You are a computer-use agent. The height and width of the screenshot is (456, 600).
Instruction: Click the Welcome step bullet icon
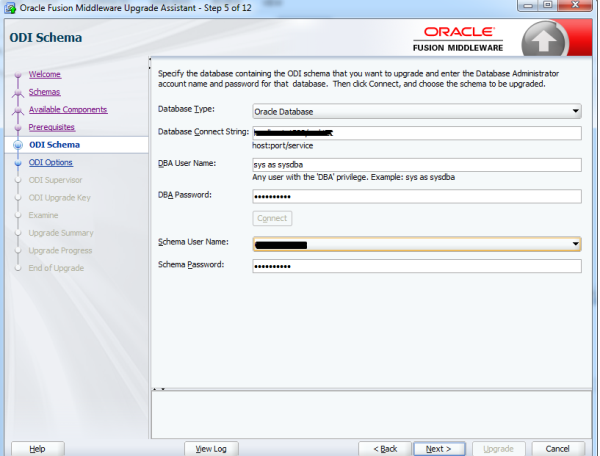click(x=18, y=75)
